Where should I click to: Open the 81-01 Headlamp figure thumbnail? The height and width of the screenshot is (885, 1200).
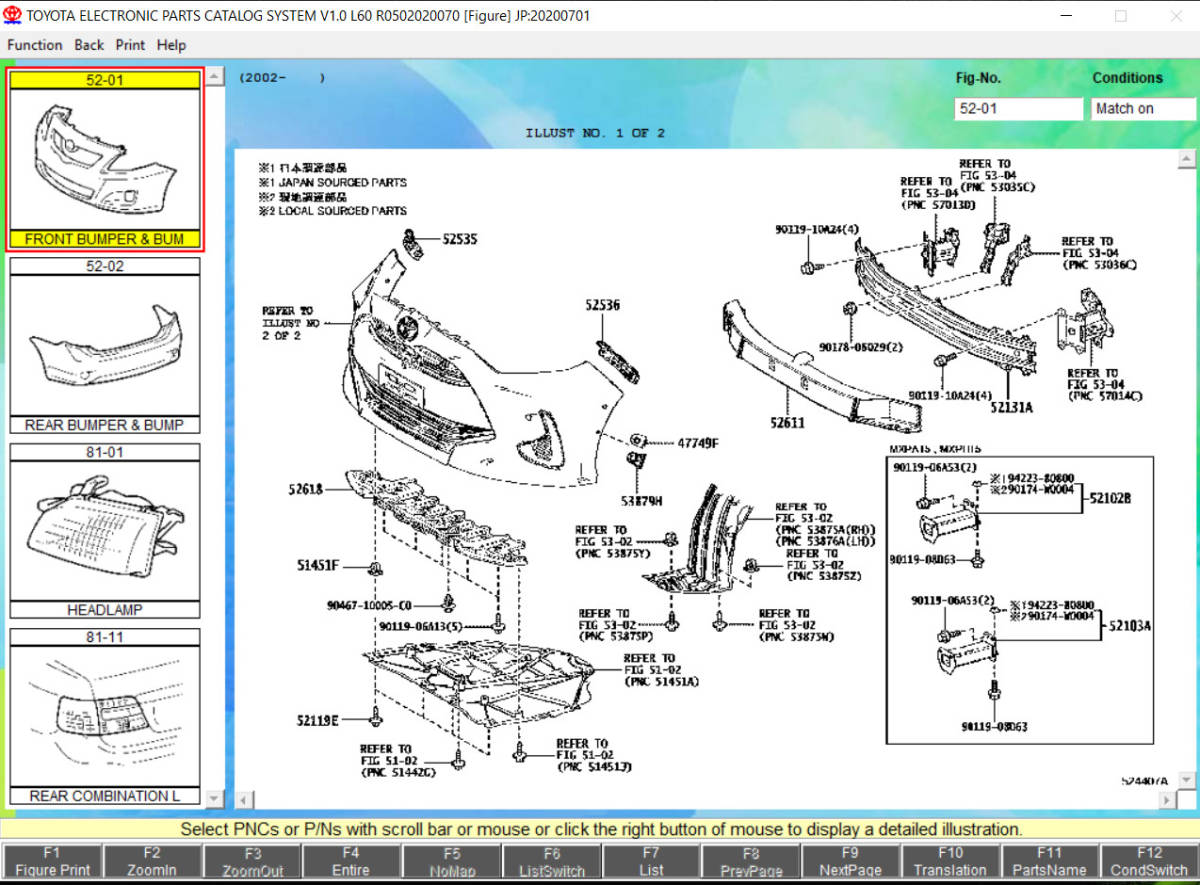105,531
